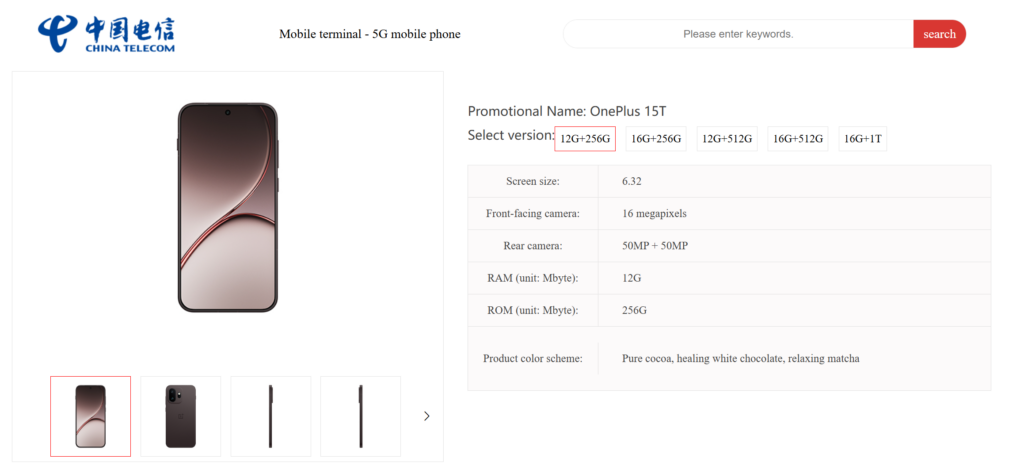Select the third thumbnail showing side profile
Image resolution: width=1024 pixels, height=473 pixels.
pos(271,416)
